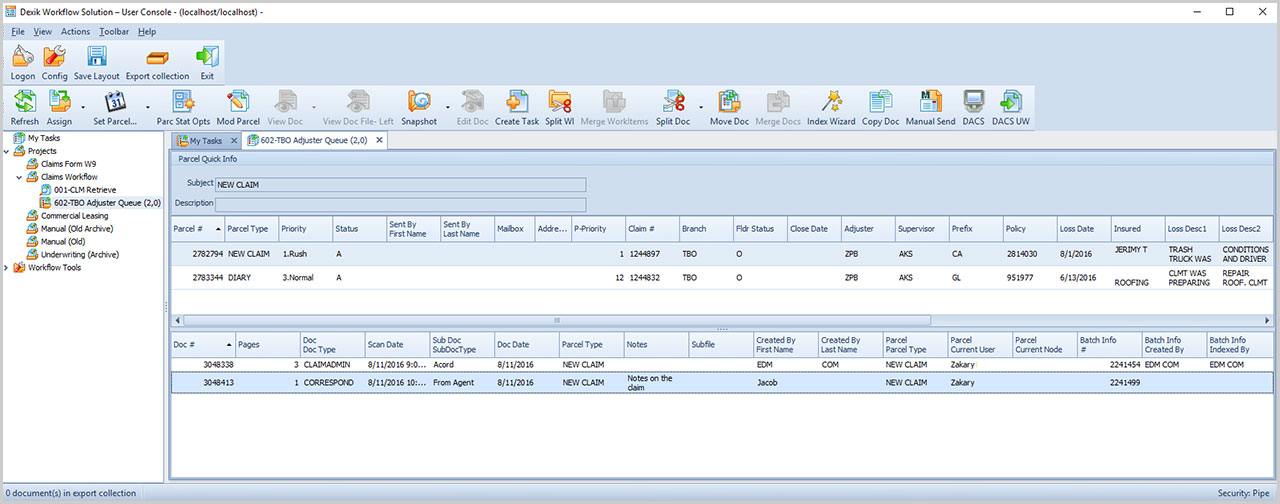
Task: Click the Export collection icon
Action: 157,57
